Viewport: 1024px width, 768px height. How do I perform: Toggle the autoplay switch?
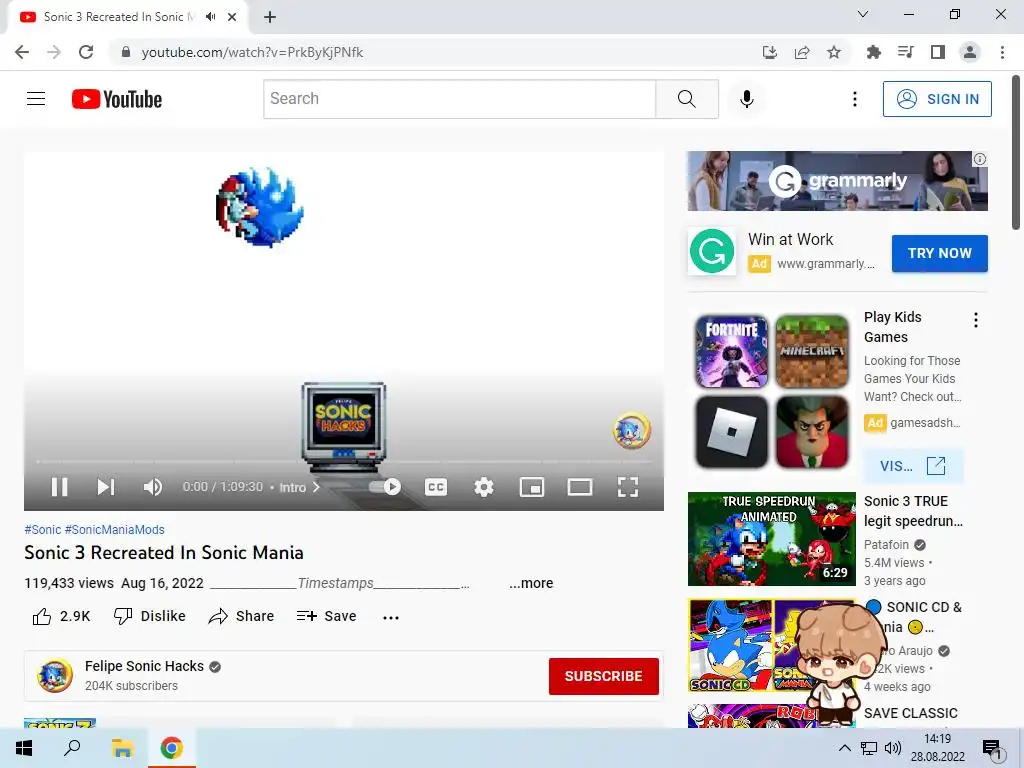(x=385, y=487)
